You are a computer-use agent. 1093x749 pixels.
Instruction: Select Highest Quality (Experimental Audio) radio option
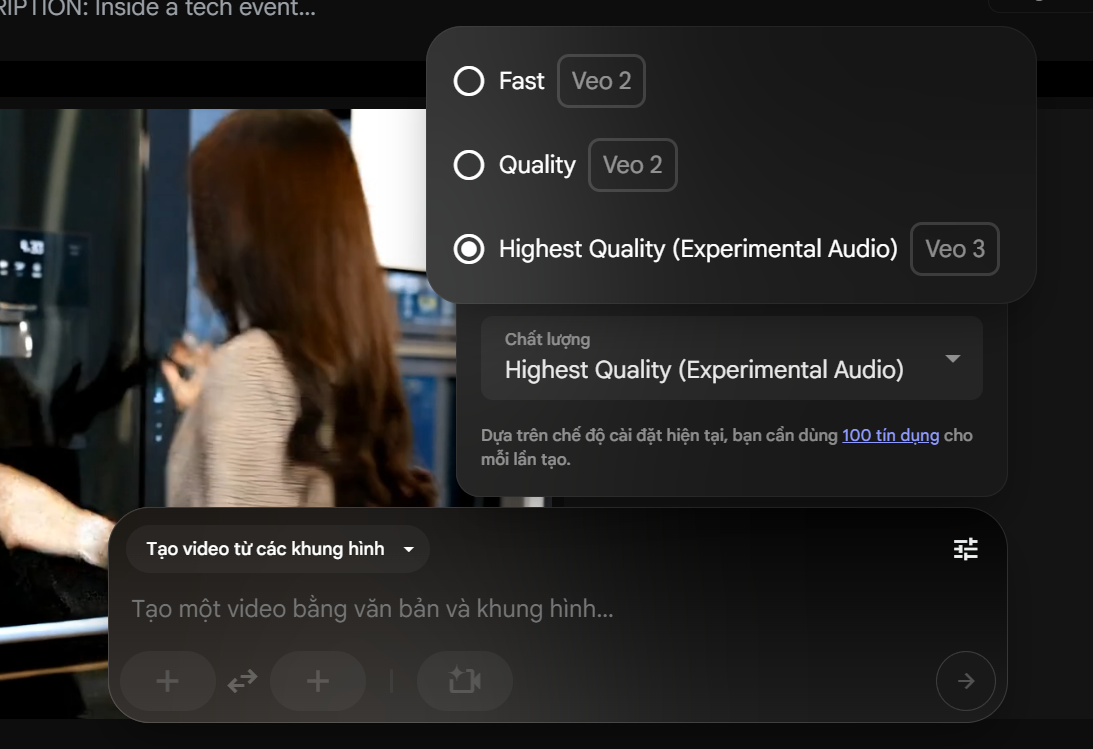tap(468, 249)
